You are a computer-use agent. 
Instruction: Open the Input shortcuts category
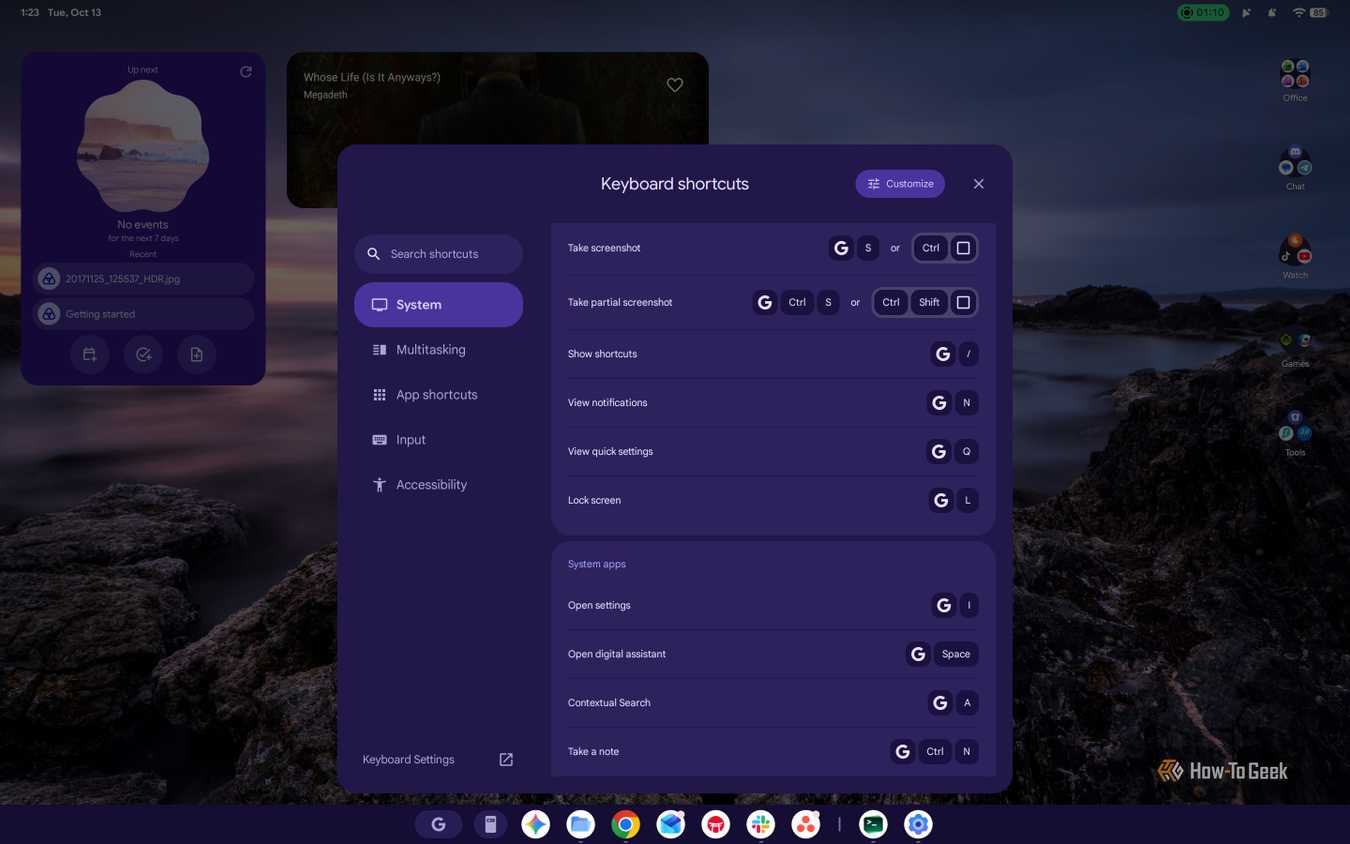click(x=438, y=440)
